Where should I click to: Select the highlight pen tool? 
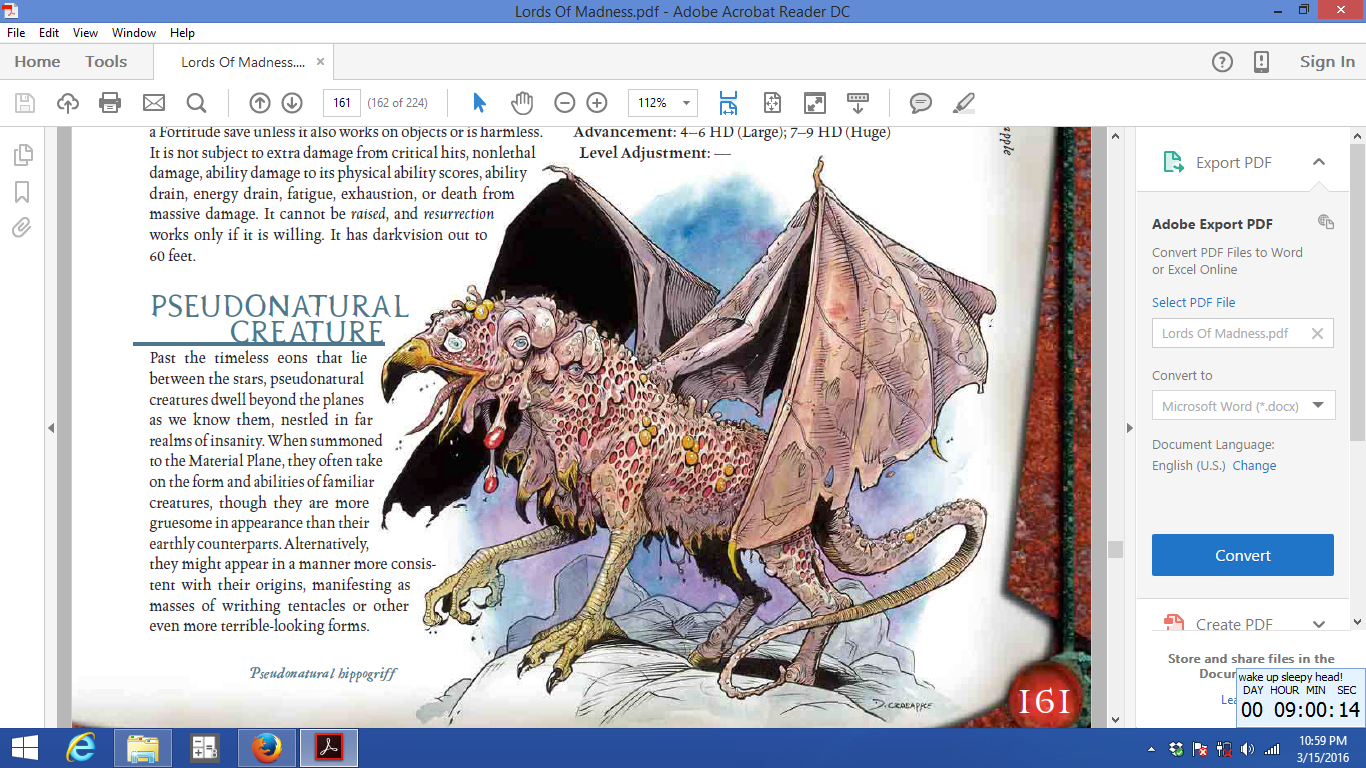pos(964,103)
